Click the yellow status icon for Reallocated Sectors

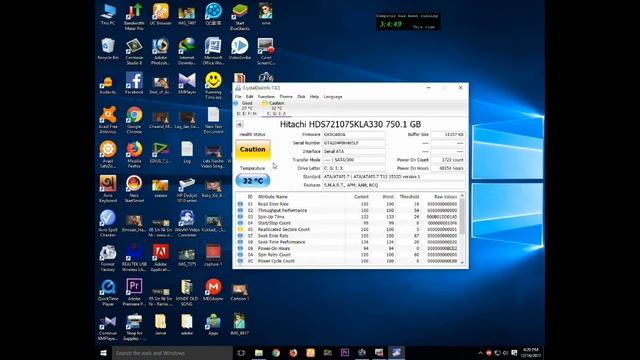(240, 229)
